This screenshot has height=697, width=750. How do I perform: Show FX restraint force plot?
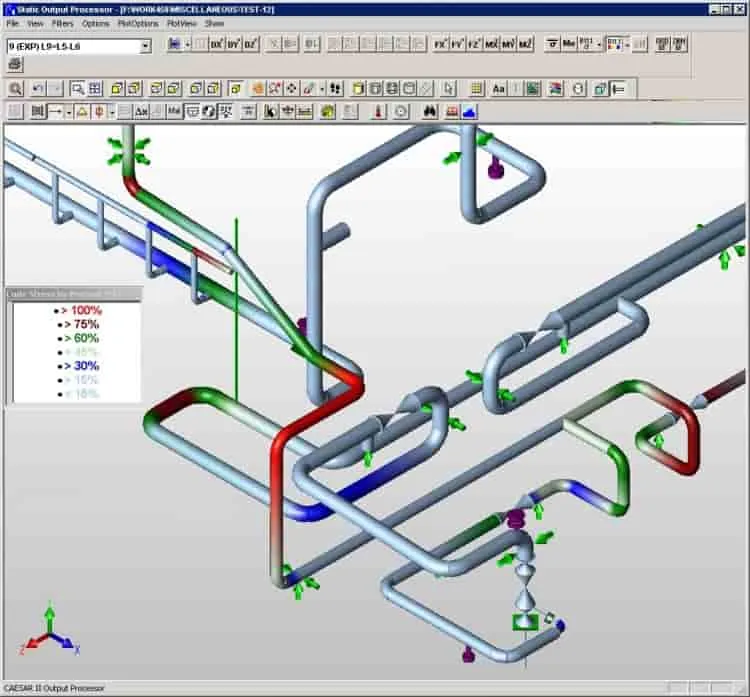[440, 44]
